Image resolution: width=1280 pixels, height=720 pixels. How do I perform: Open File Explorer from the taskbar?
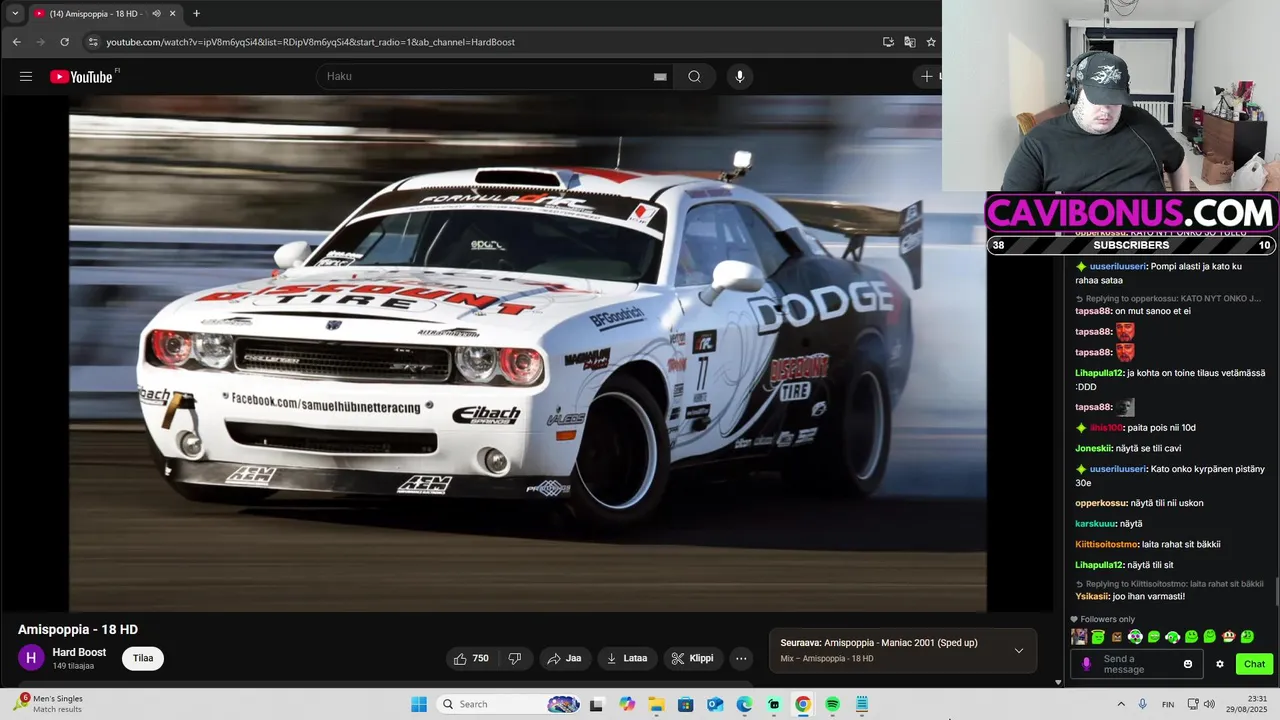click(656, 704)
